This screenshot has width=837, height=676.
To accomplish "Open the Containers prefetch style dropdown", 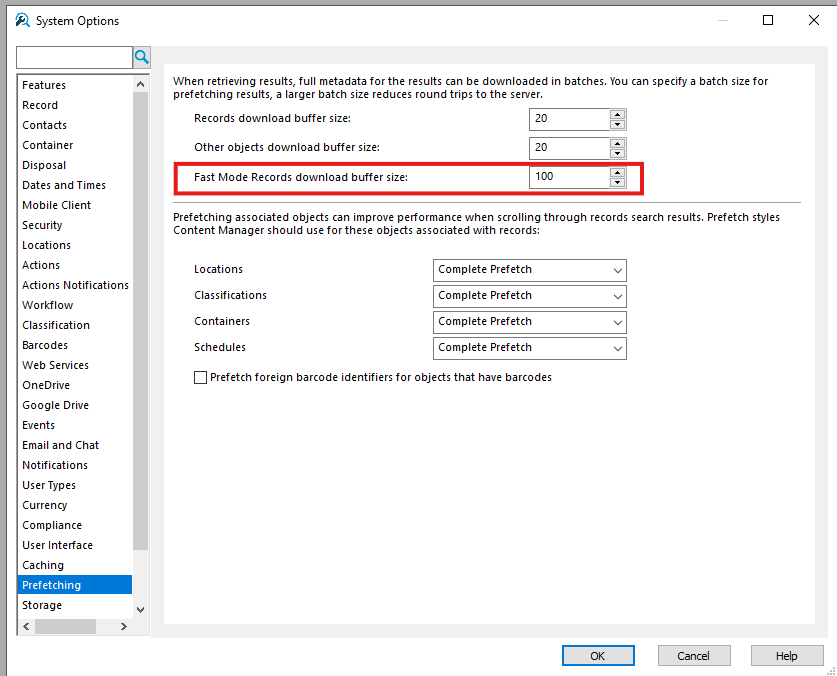I will (x=530, y=322).
